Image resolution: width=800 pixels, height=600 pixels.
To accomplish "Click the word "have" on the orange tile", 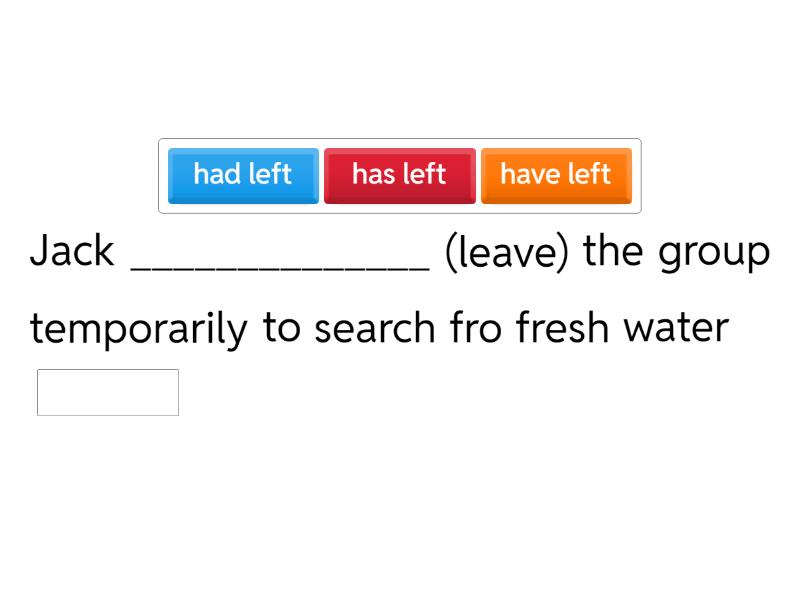I will pos(529,174).
